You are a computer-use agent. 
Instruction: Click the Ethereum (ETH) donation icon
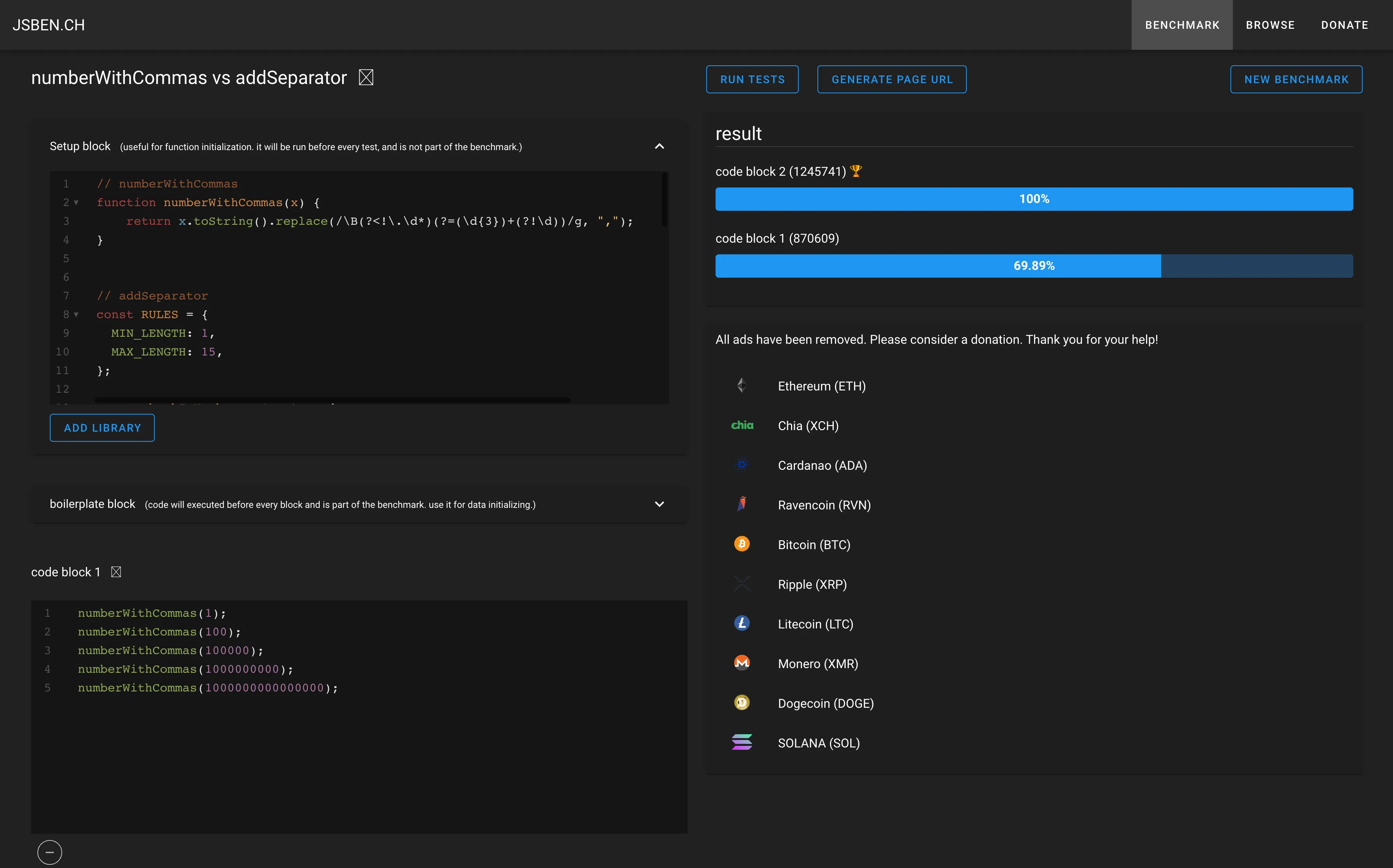[742, 385]
